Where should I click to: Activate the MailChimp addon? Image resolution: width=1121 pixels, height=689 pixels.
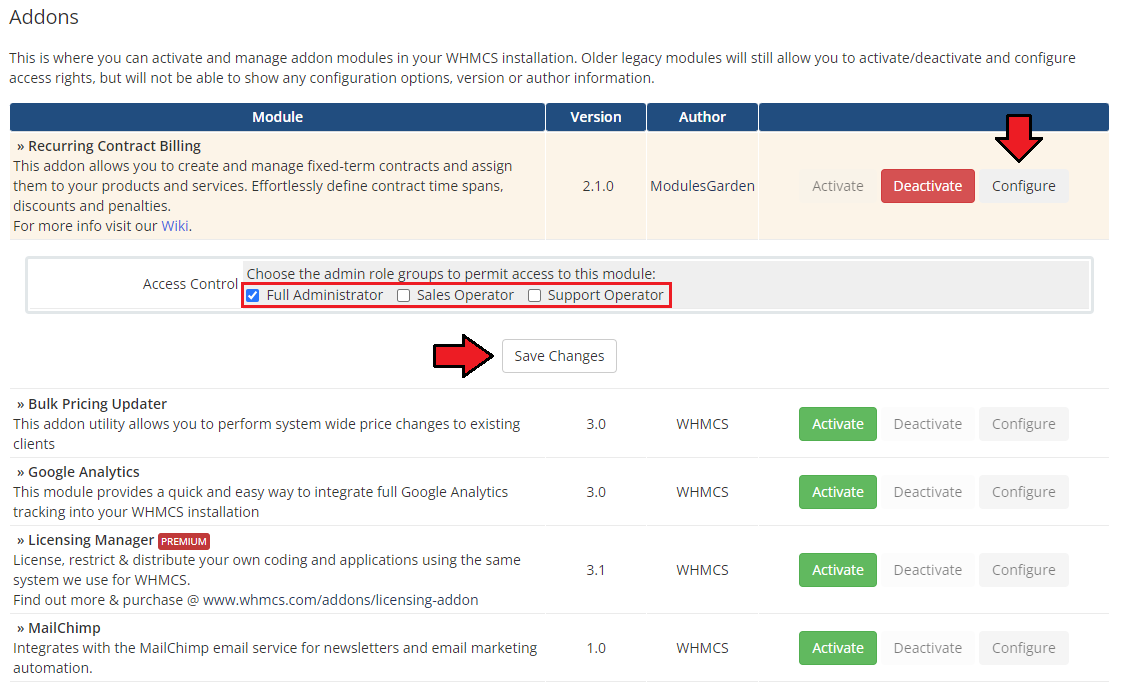click(838, 648)
